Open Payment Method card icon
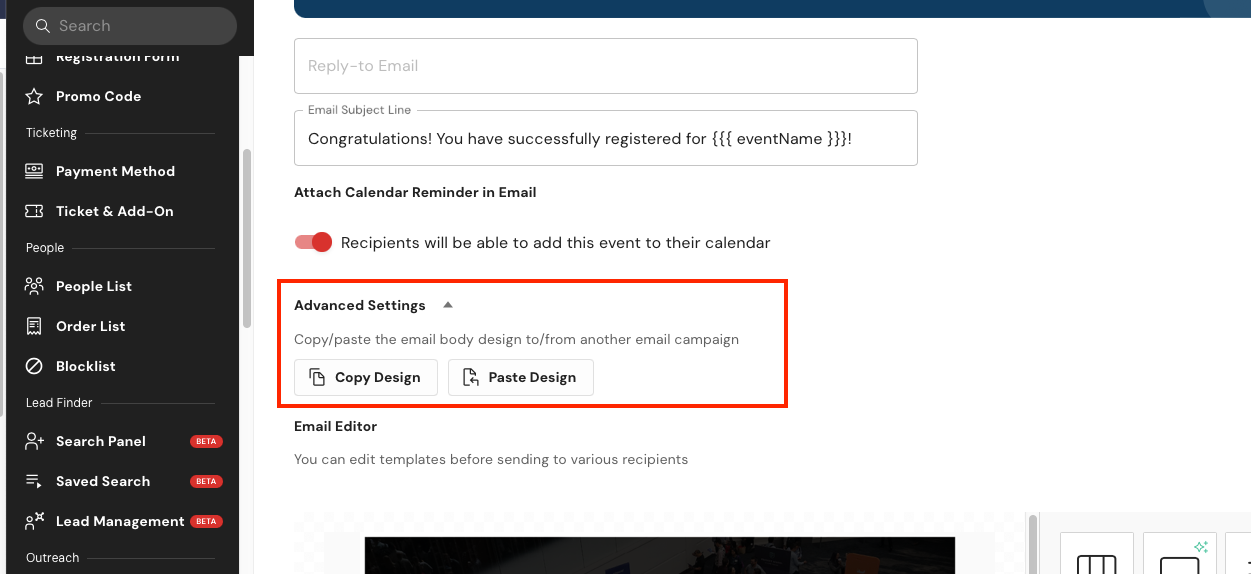The width and height of the screenshot is (1251, 574). pos(34,171)
